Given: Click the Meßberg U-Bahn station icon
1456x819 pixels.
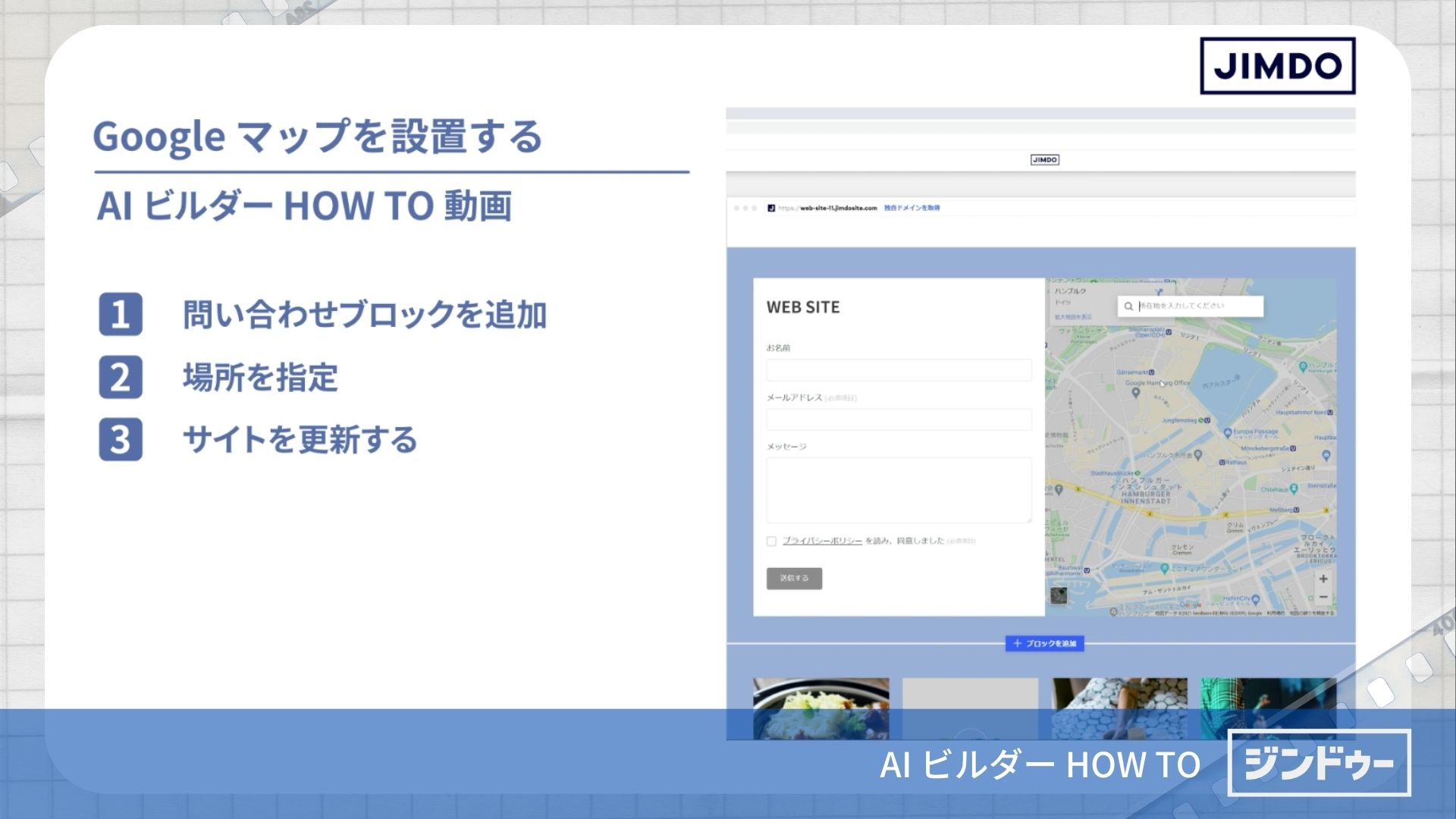Looking at the screenshot, I should 1297,510.
